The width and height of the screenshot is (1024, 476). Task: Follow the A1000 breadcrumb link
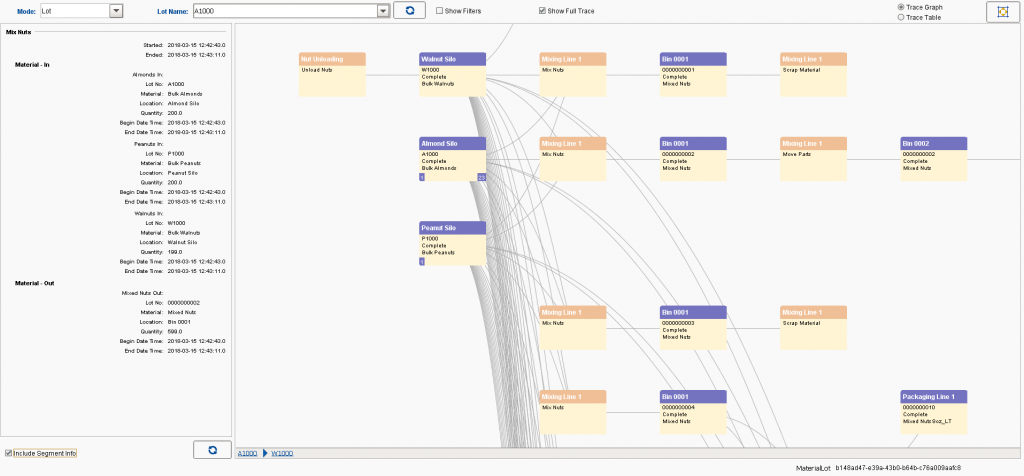coord(247,453)
